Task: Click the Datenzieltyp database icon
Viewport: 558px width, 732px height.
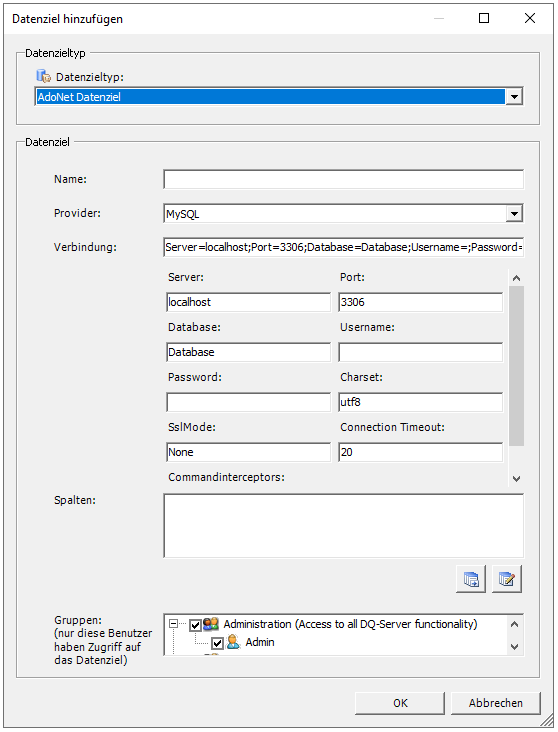Action: (x=43, y=76)
